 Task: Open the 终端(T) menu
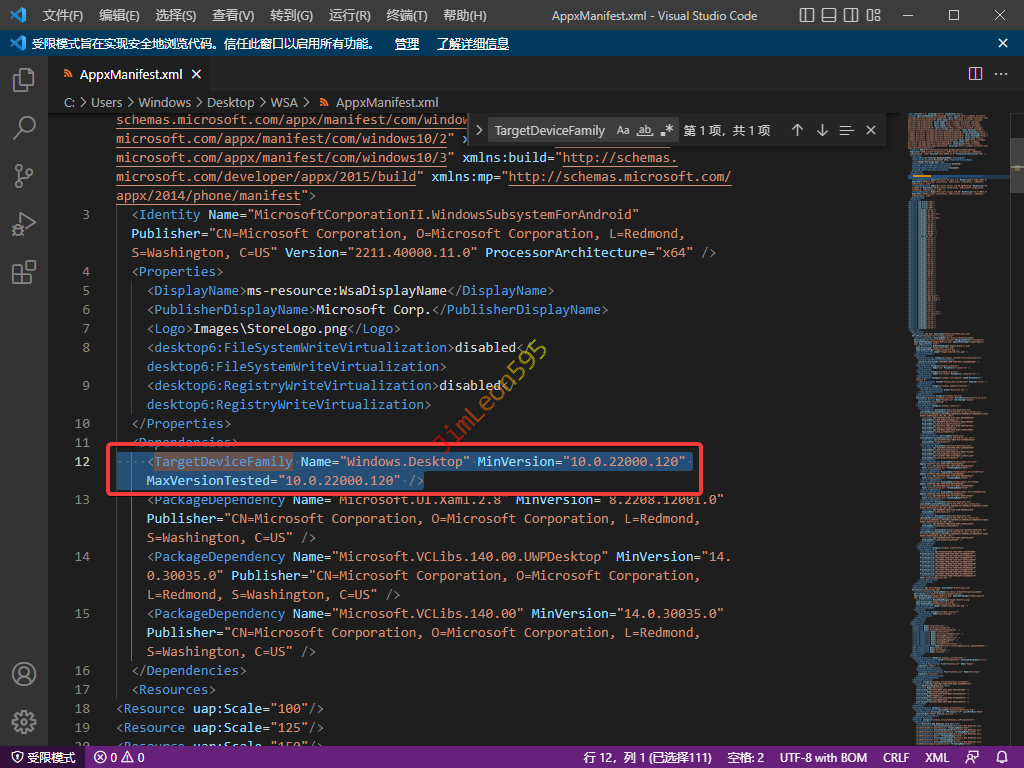pos(406,16)
